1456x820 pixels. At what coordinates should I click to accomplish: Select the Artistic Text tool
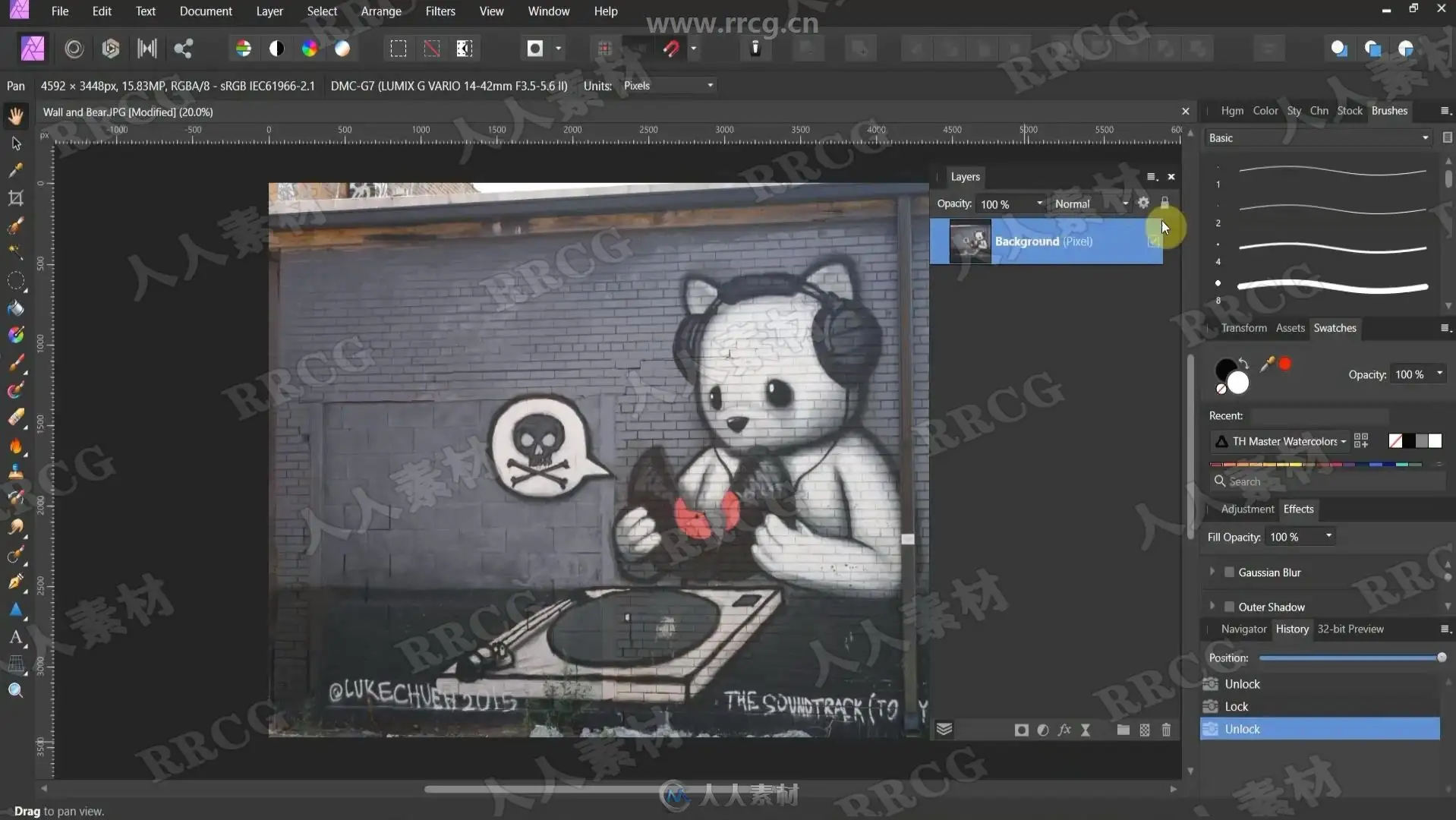16,637
